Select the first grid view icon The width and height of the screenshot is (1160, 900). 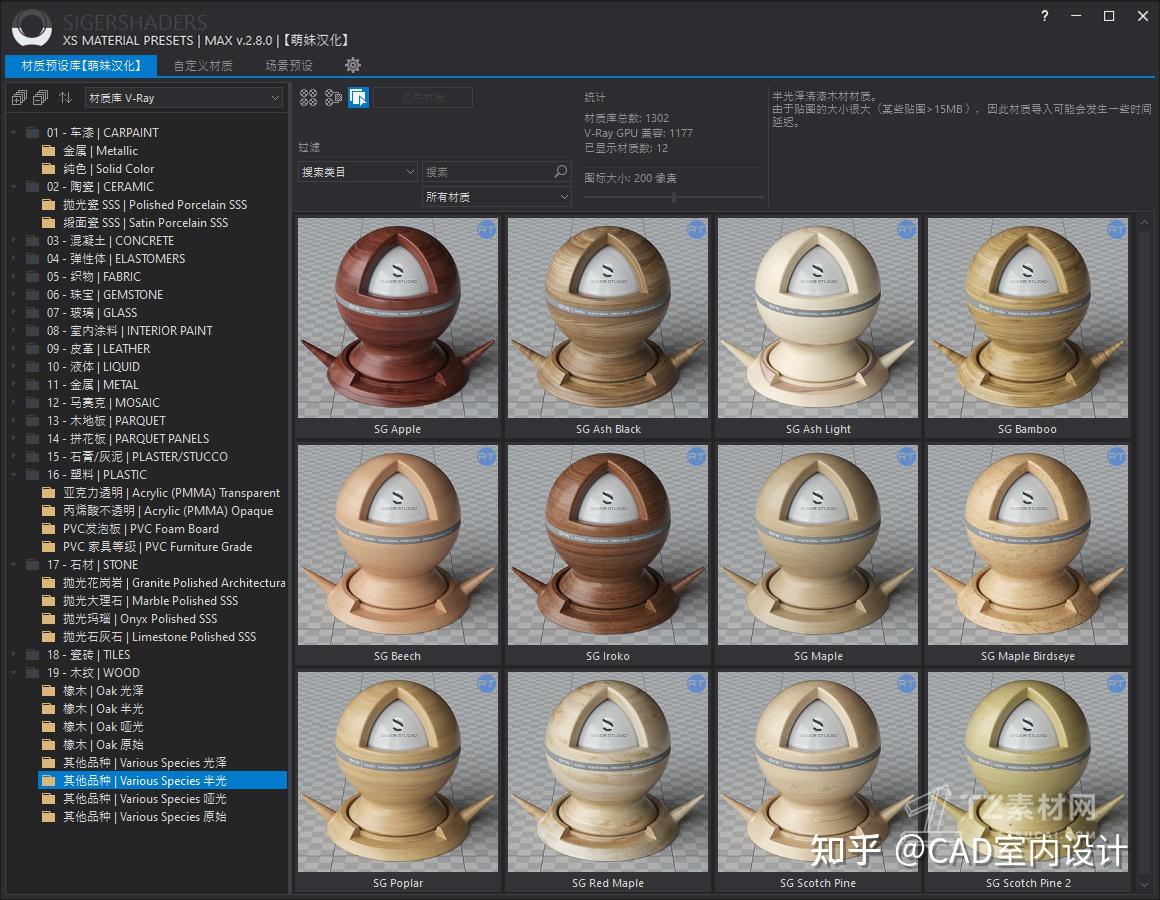308,97
